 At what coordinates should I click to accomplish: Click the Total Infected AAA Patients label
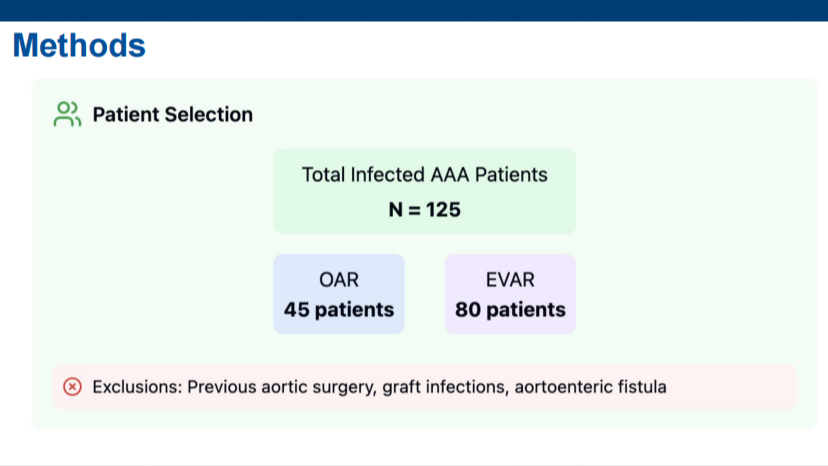tap(425, 175)
